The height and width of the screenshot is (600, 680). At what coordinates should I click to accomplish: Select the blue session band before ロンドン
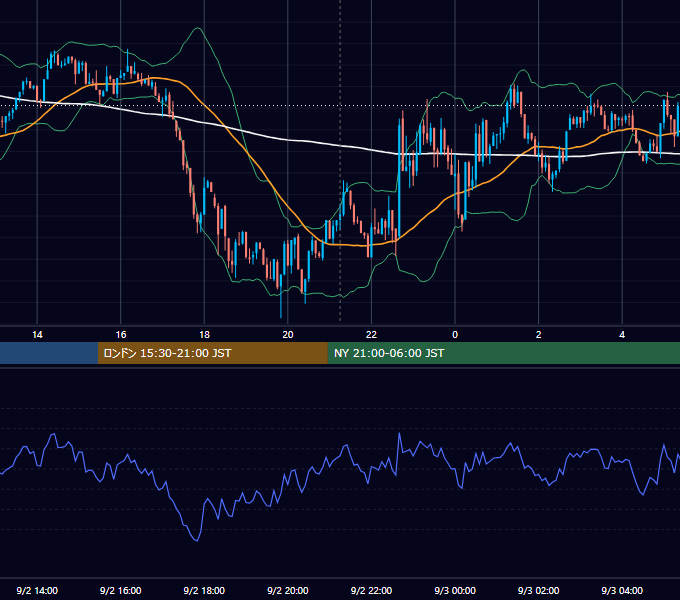click(49, 353)
